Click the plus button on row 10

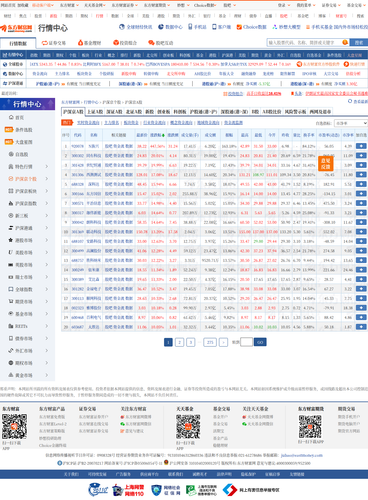point(361,231)
